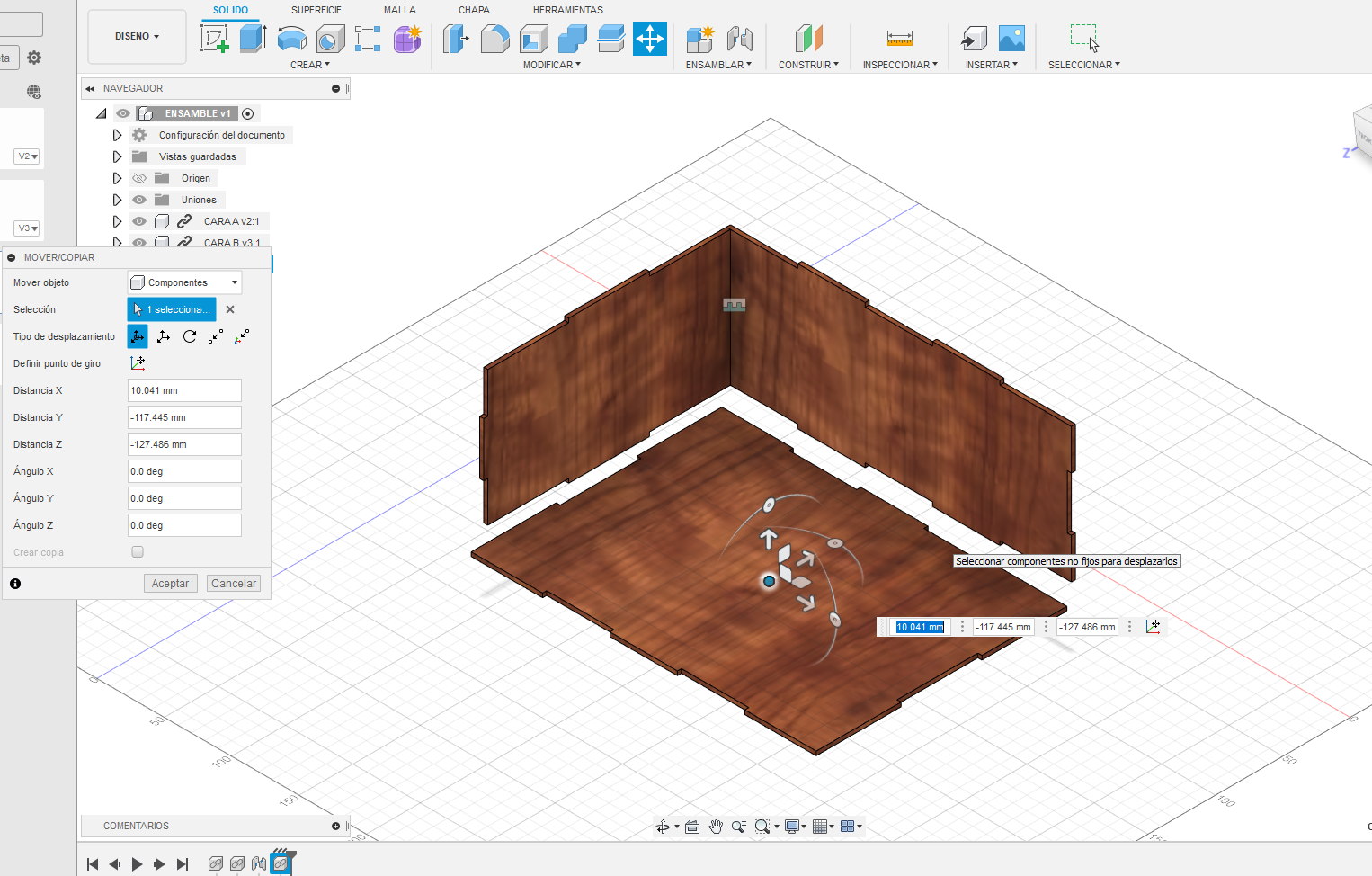The width and height of the screenshot is (1372, 876).
Task: Select the Fillet tool
Action: pos(494,39)
